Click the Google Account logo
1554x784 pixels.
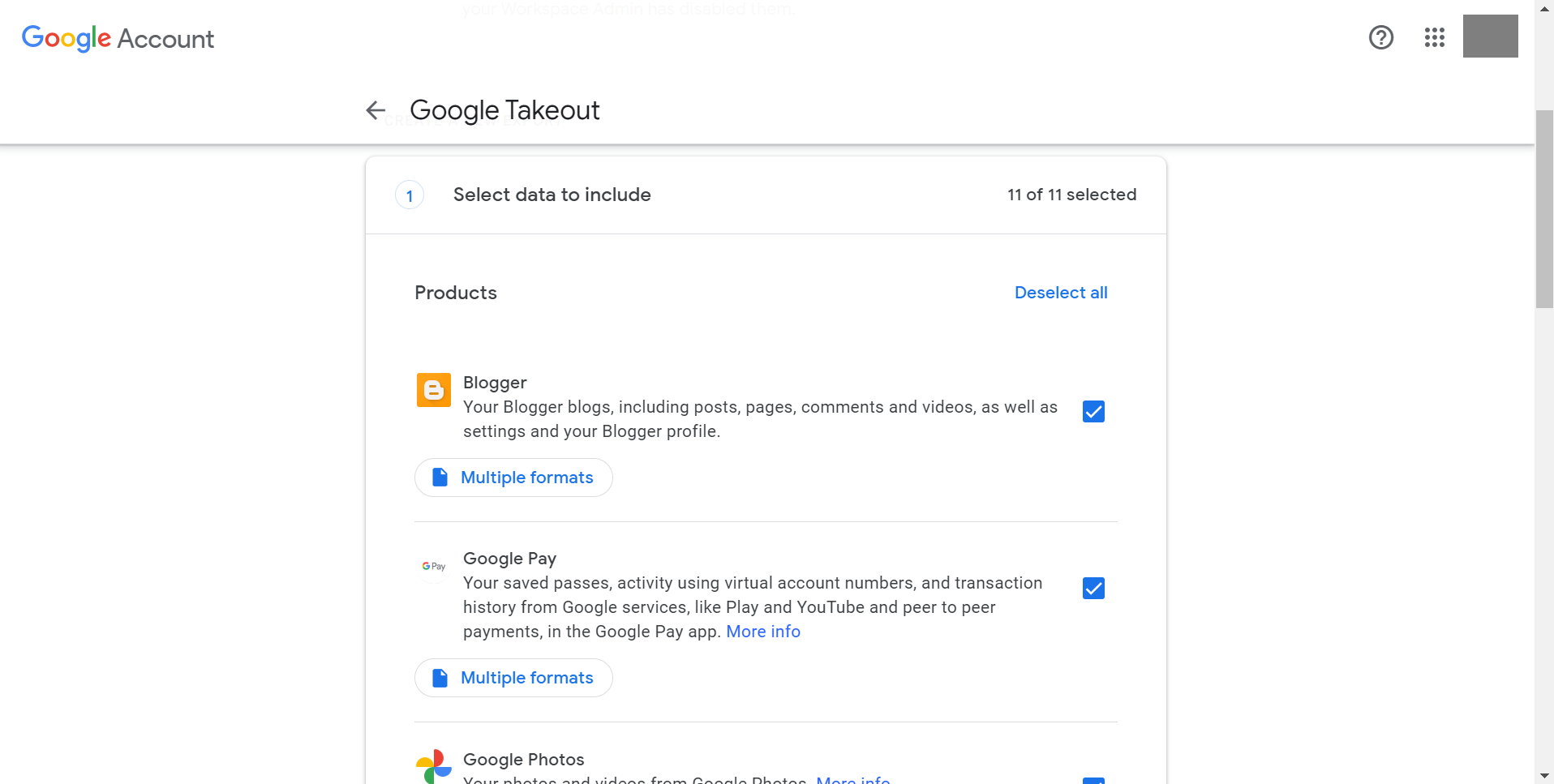(118, 38)
